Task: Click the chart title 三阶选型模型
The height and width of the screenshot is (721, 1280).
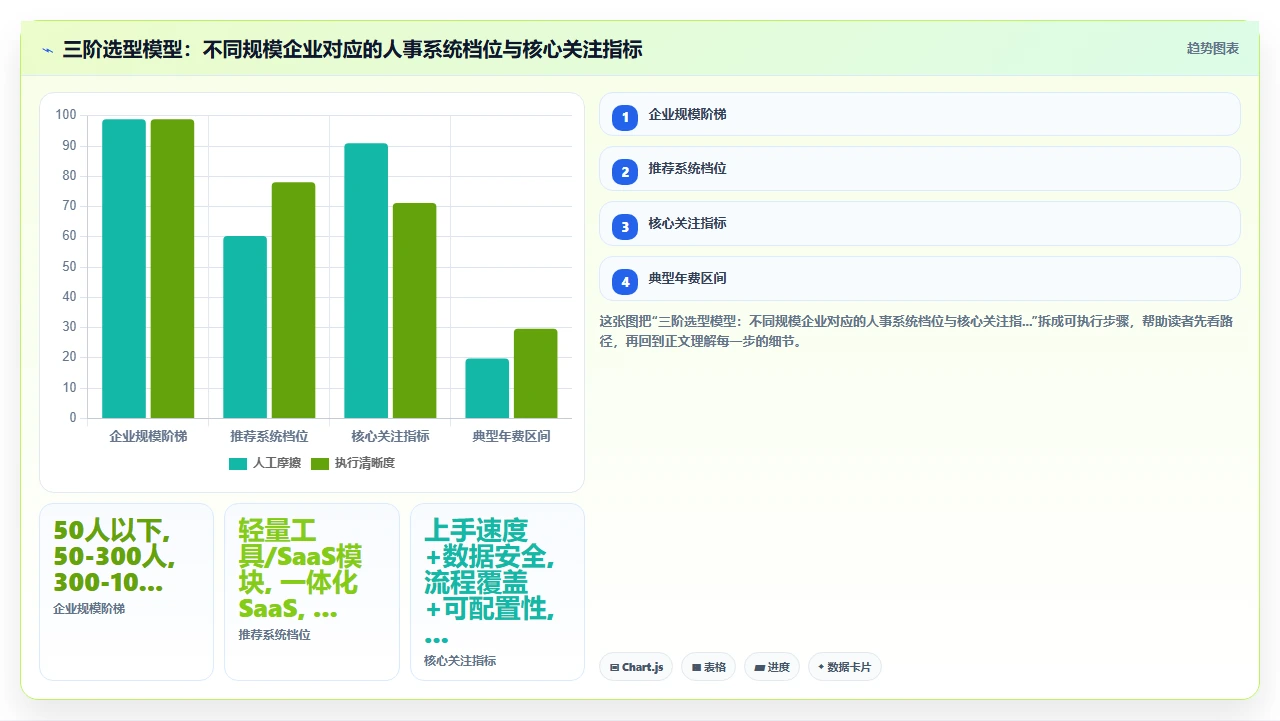Action: pos(352,49)
